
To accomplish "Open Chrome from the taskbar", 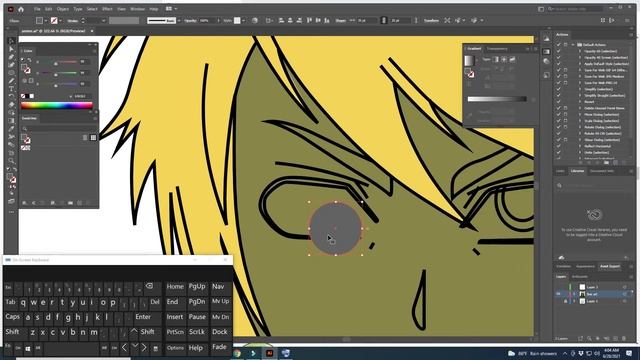I will point(237,353).
